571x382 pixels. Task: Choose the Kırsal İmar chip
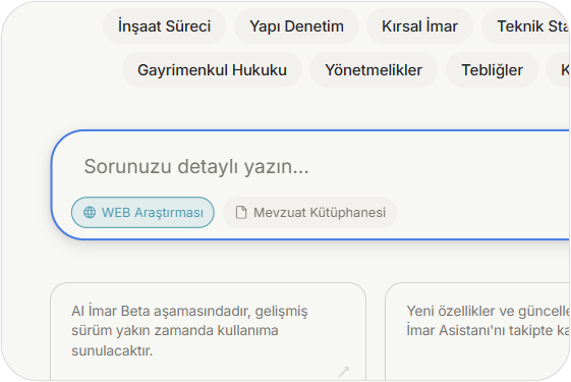[x=420, y=26]
